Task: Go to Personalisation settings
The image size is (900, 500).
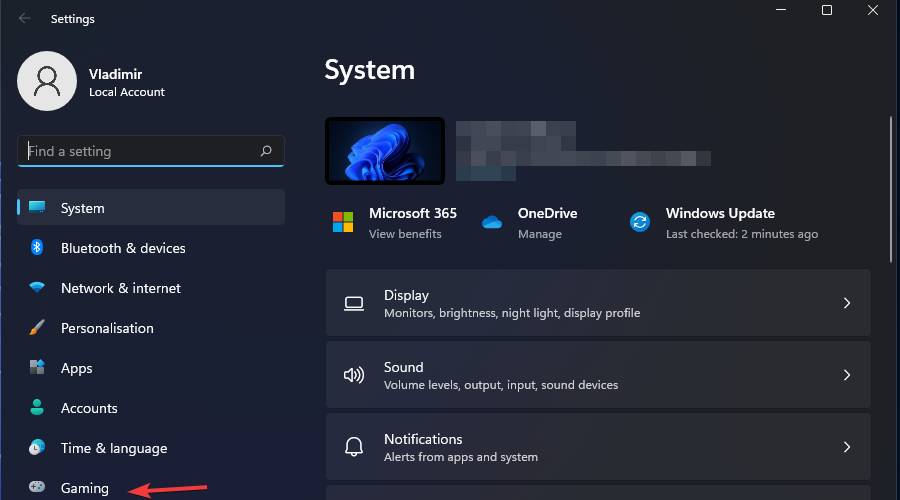Action: pos(151,328)
